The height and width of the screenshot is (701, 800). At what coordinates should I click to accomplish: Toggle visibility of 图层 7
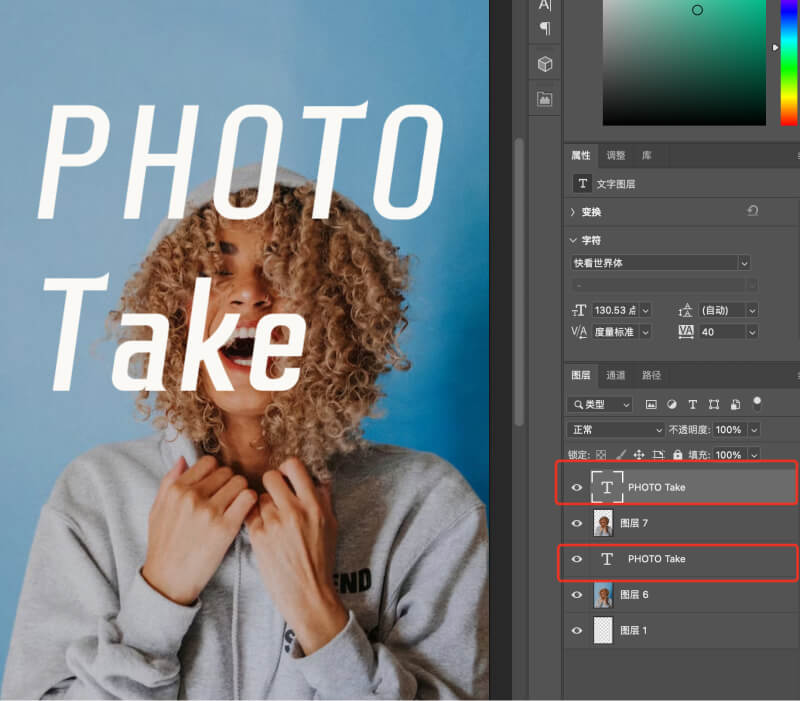pyautogui.click(x=576, y=523)
